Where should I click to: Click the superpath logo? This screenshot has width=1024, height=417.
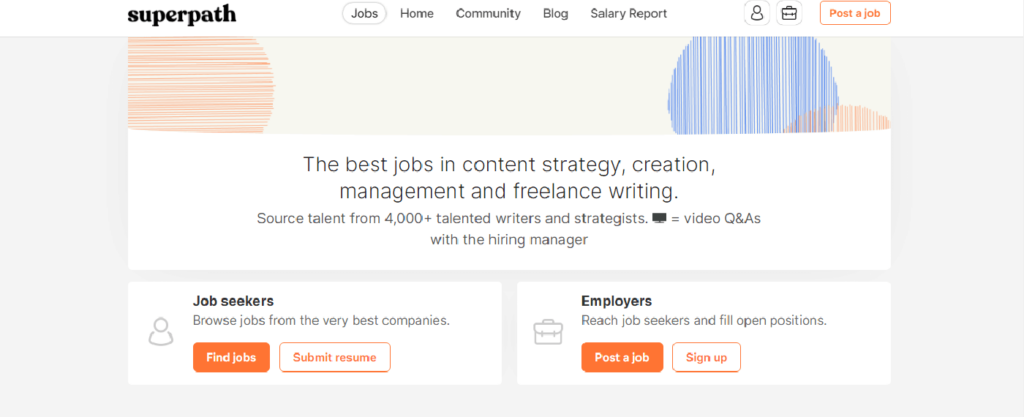click(x=181, y=14)
